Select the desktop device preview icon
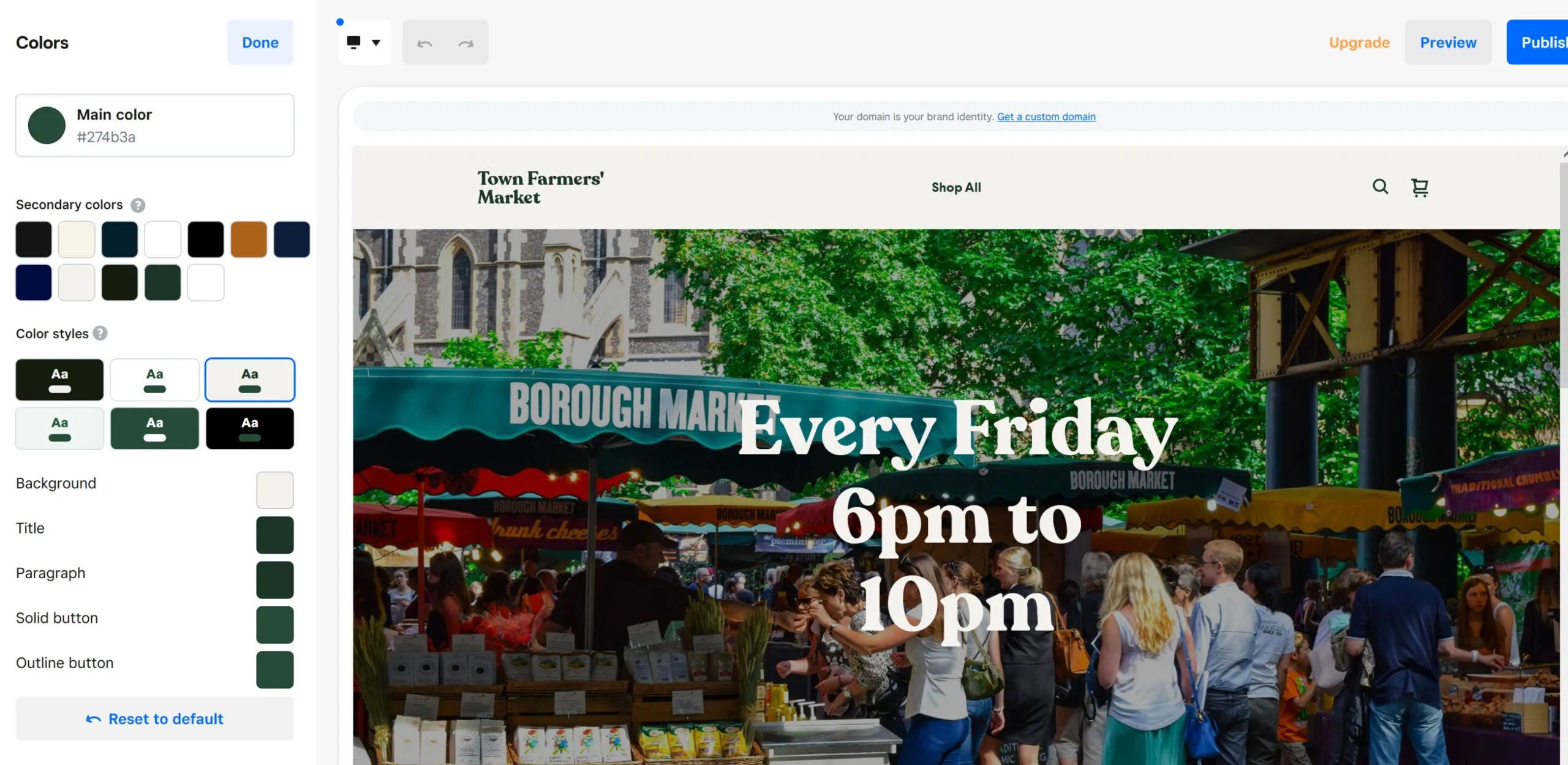 [354, 42]
